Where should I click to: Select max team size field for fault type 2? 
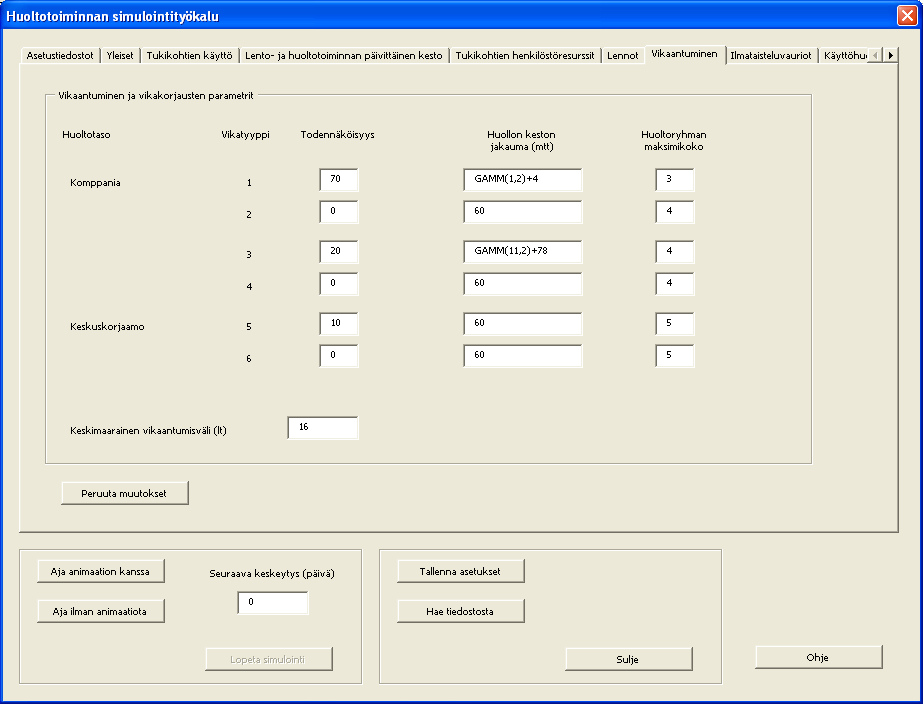[675, 211]
